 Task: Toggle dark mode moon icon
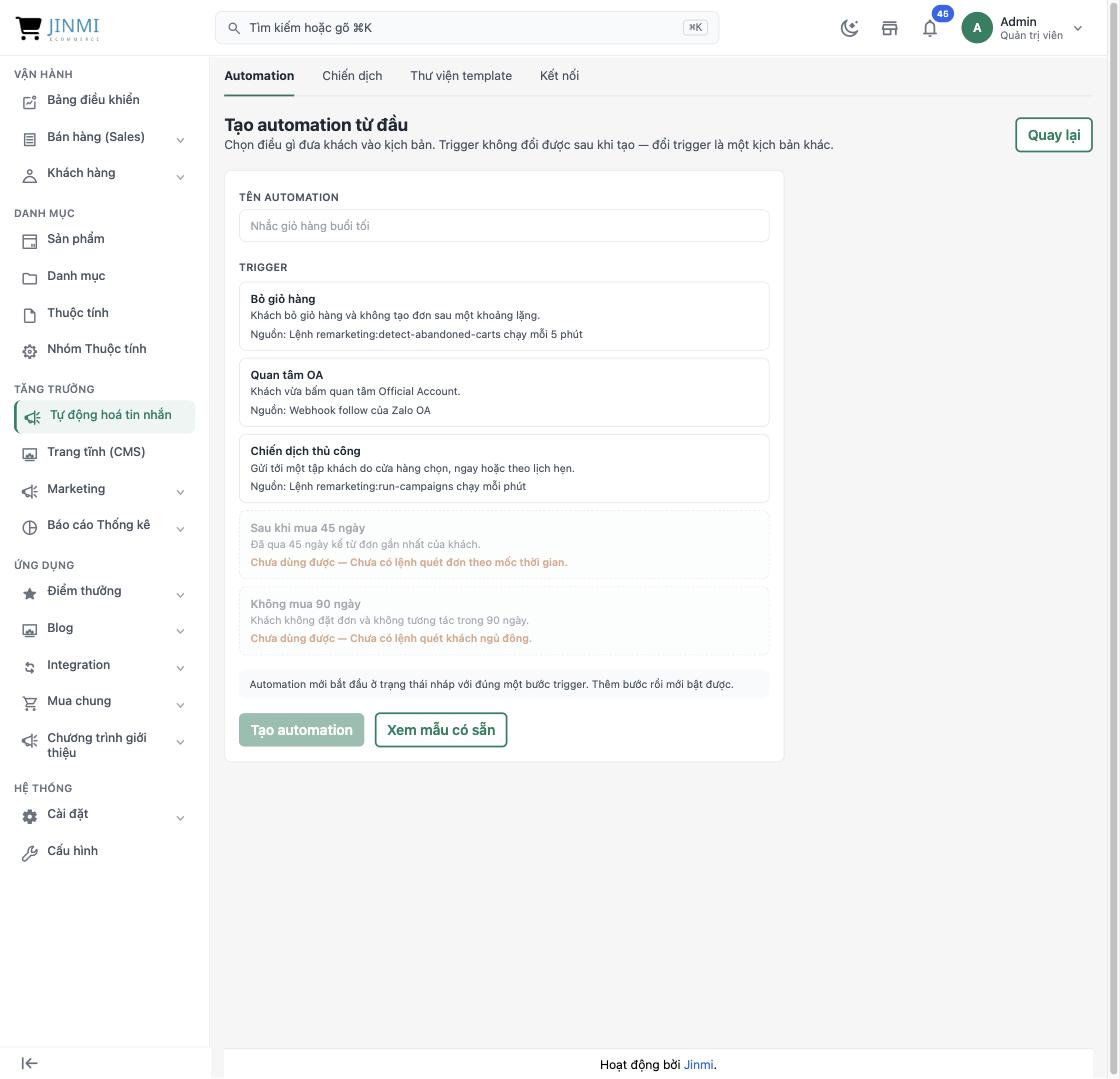coord(849,28)
